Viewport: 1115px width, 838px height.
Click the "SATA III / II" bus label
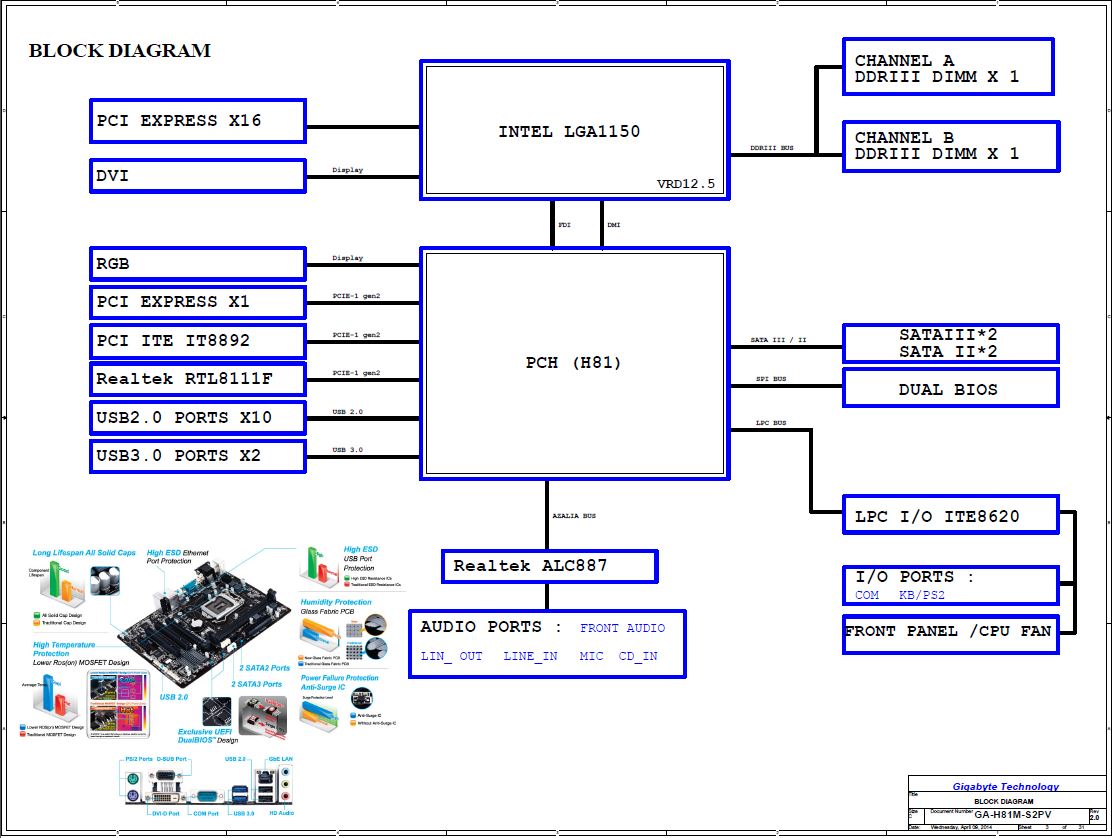click(x=778, y=340)
